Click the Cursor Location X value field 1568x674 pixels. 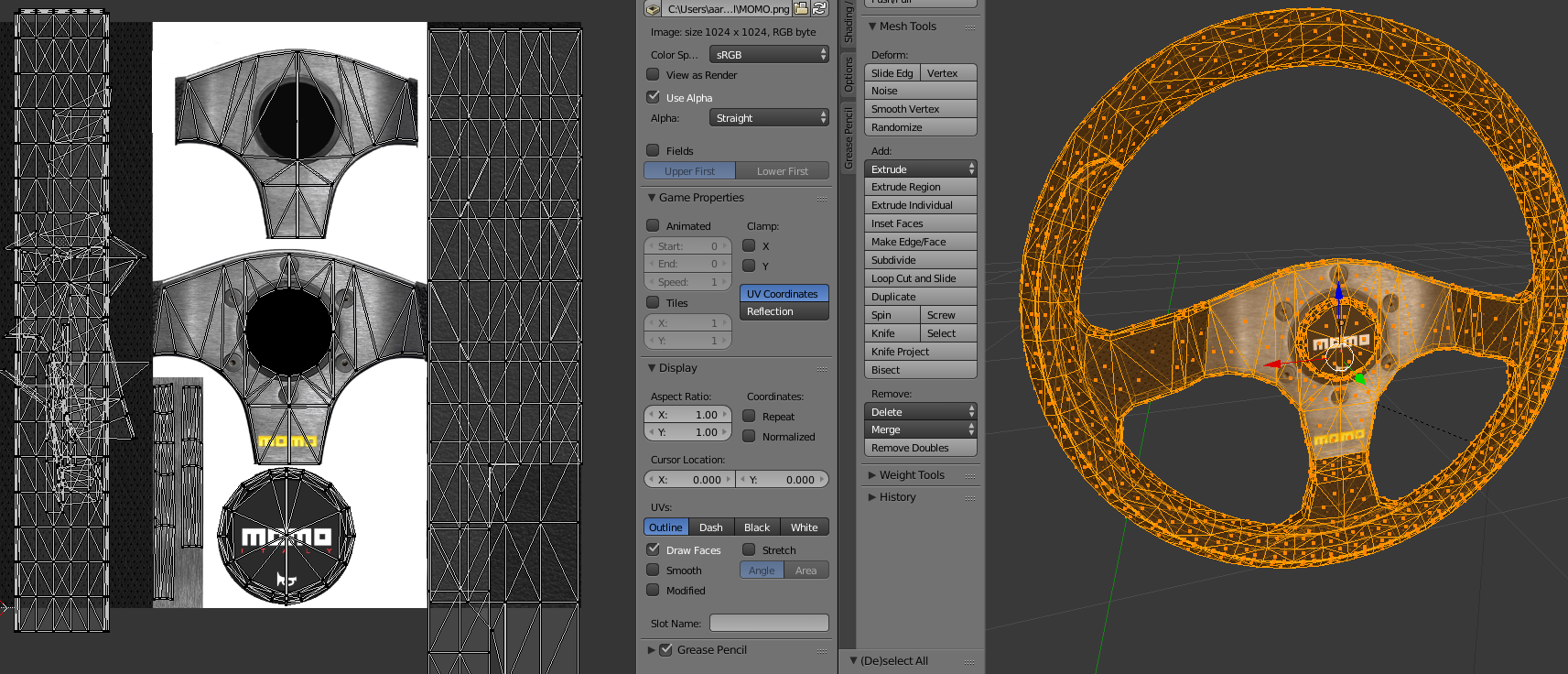(689, 479)
